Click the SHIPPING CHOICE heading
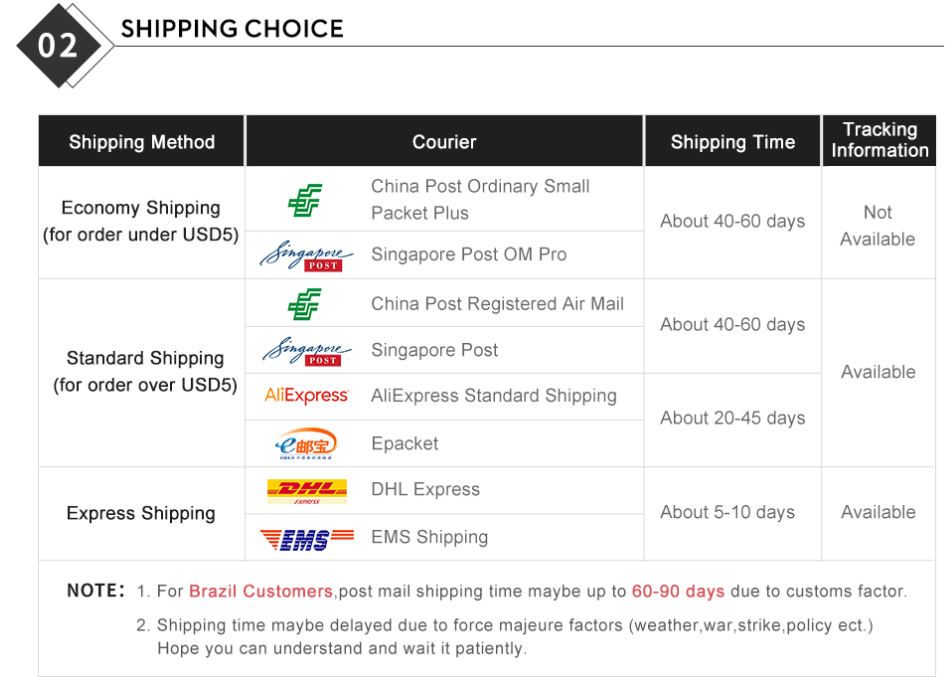The width and height of the screenshot is (951, 677). [x=232, y=29]
